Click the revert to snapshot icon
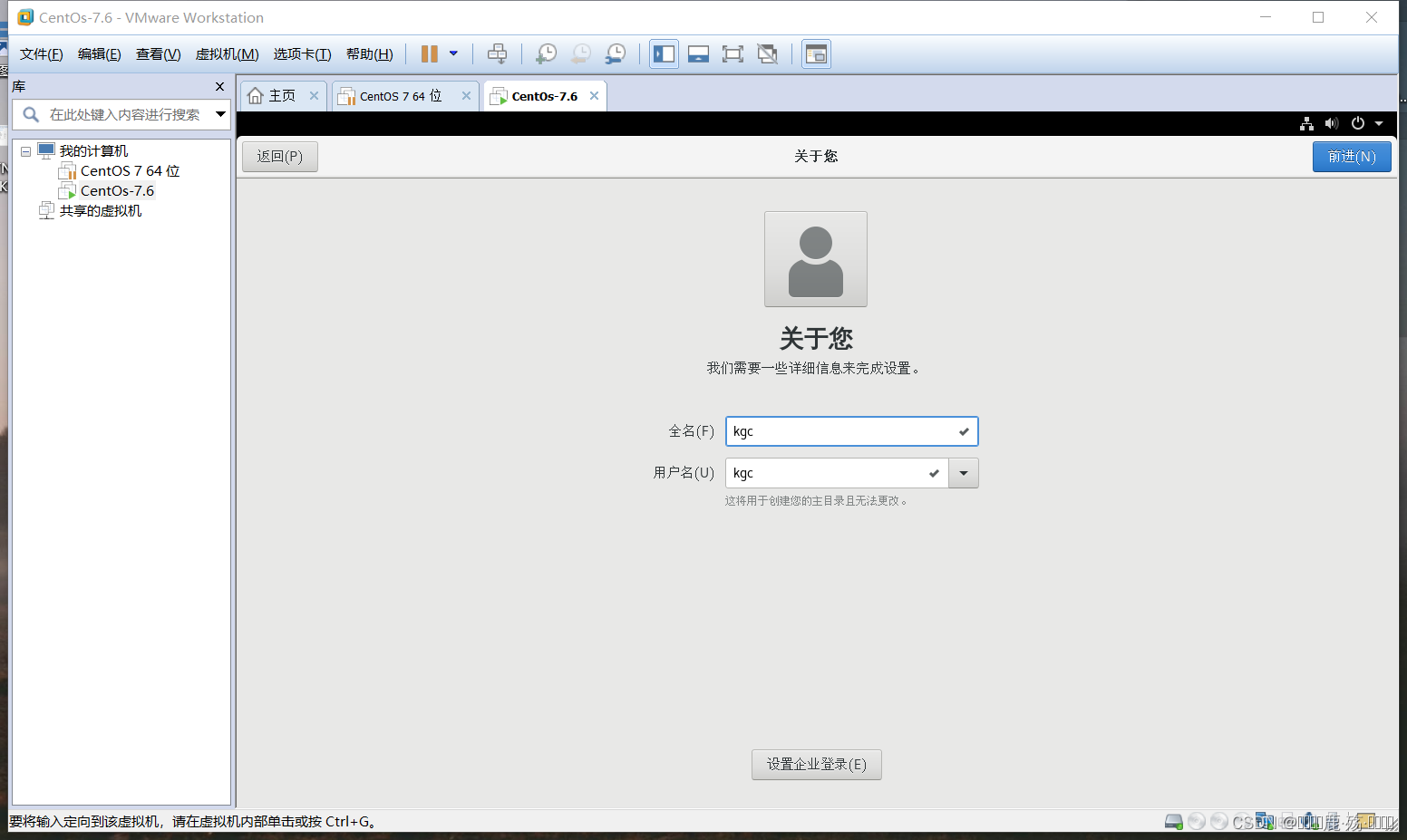 click(580, 54)
